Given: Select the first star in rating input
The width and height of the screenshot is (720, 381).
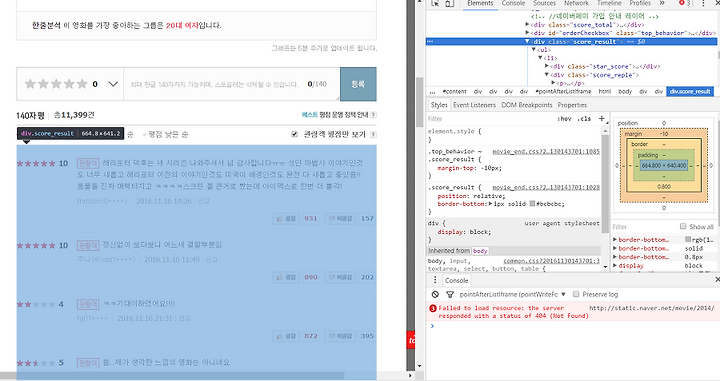Looking at the screenshot, I should (30, 84).
